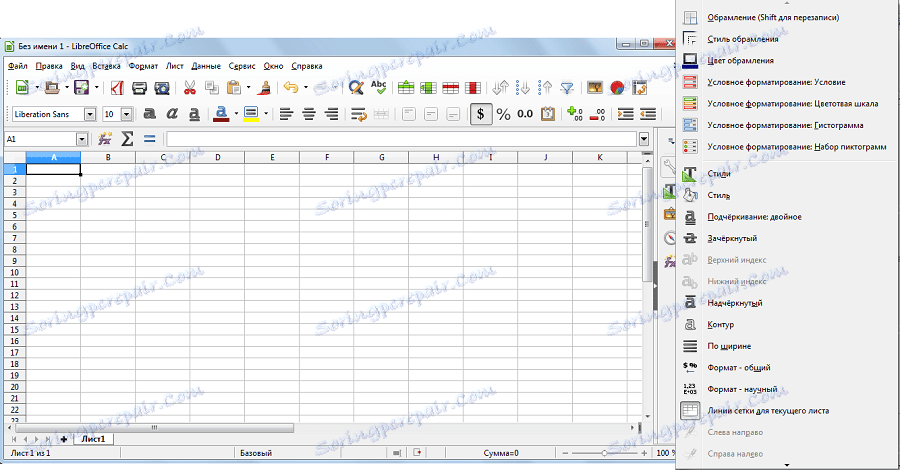The width and height of the screenshot is (900, 470).
Task: Expand the font size dropdown
Action: [x=126, y=114]
